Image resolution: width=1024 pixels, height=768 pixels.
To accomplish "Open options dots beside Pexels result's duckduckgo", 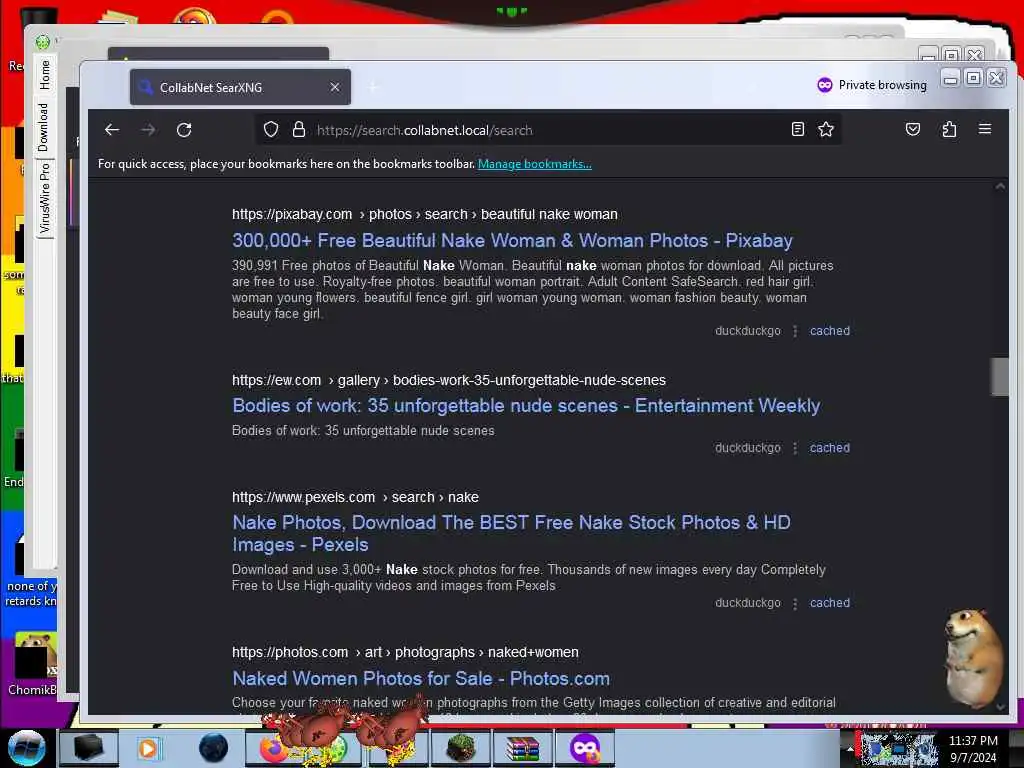I will [x=795, y=603].
